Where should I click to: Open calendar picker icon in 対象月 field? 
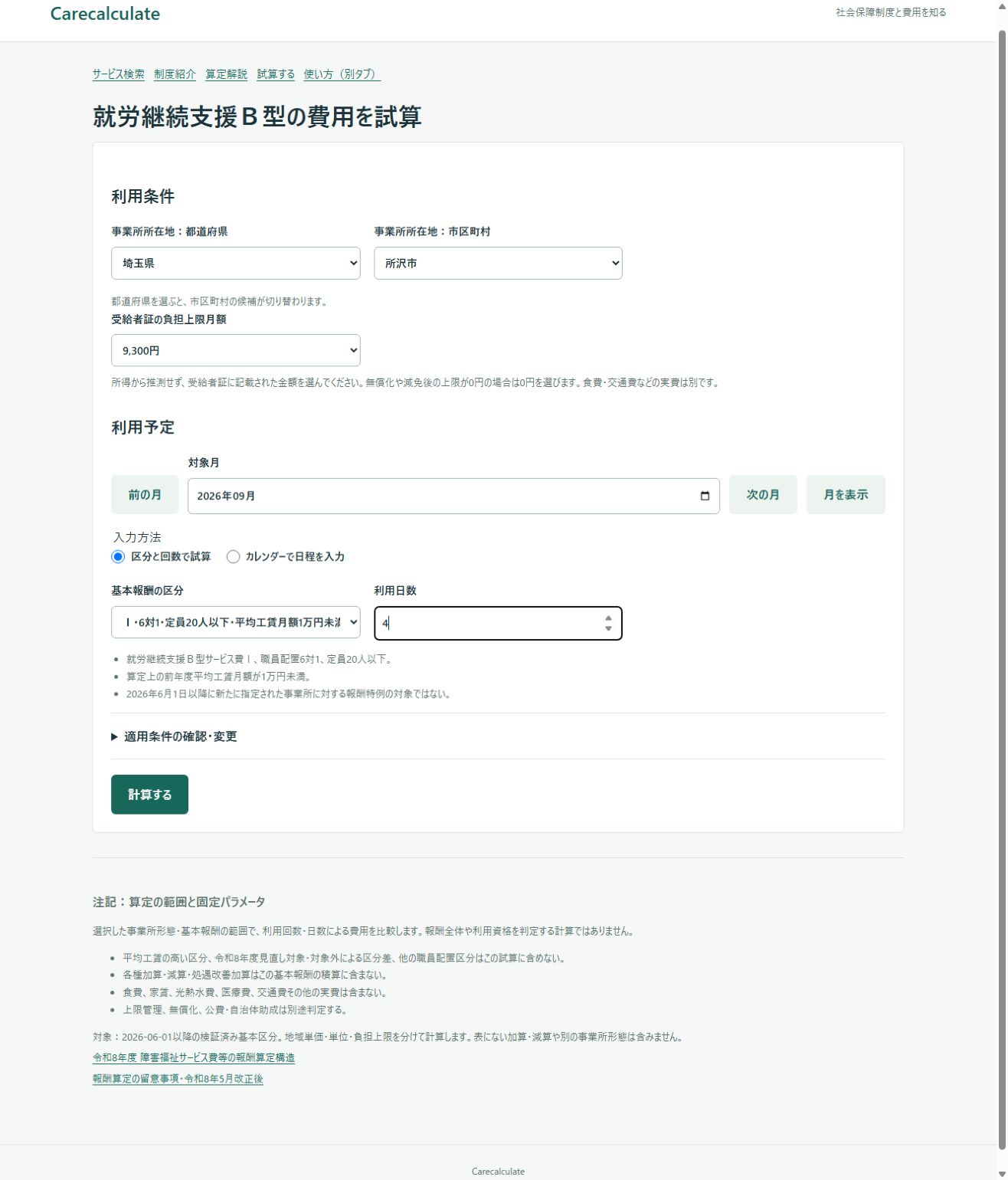[705, 496]
